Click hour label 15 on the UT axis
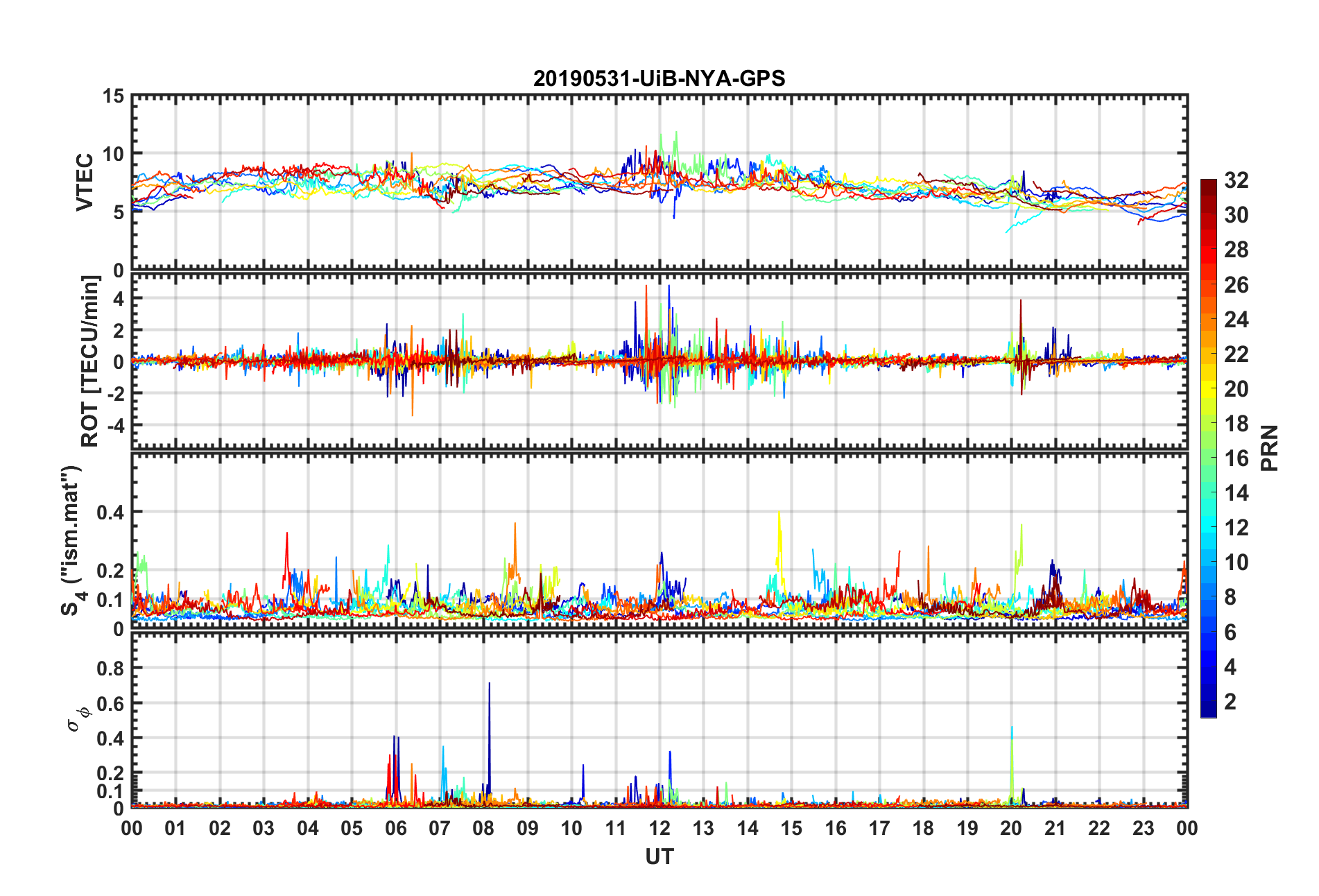The image size is (1319, 896). pos(791,828)
